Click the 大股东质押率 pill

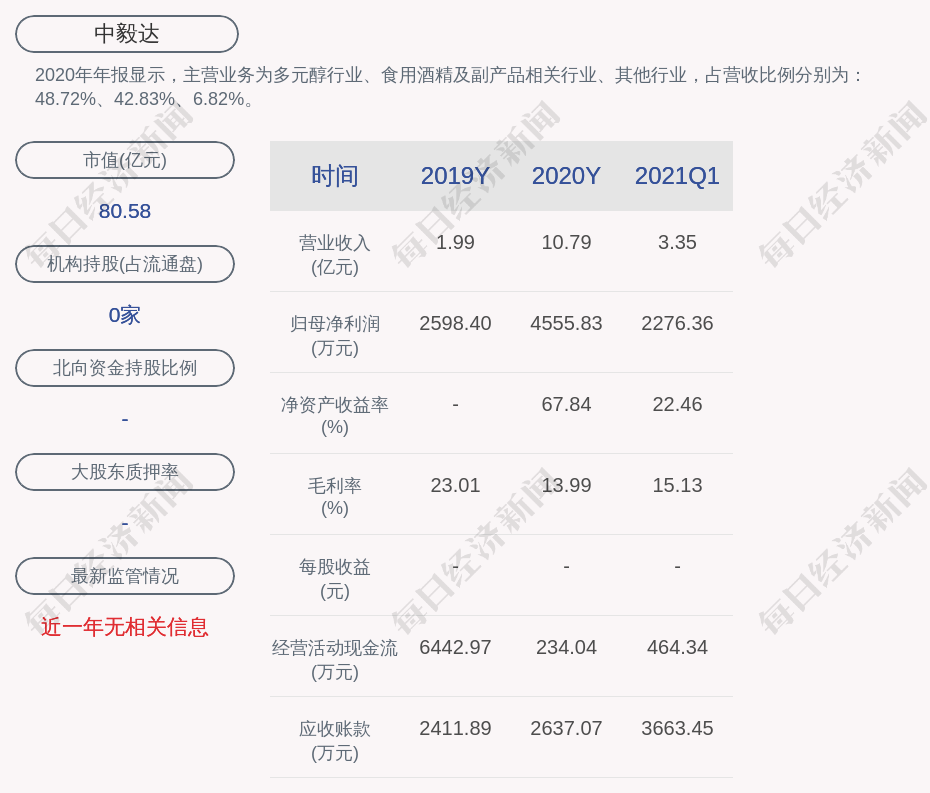coord(125,472)
